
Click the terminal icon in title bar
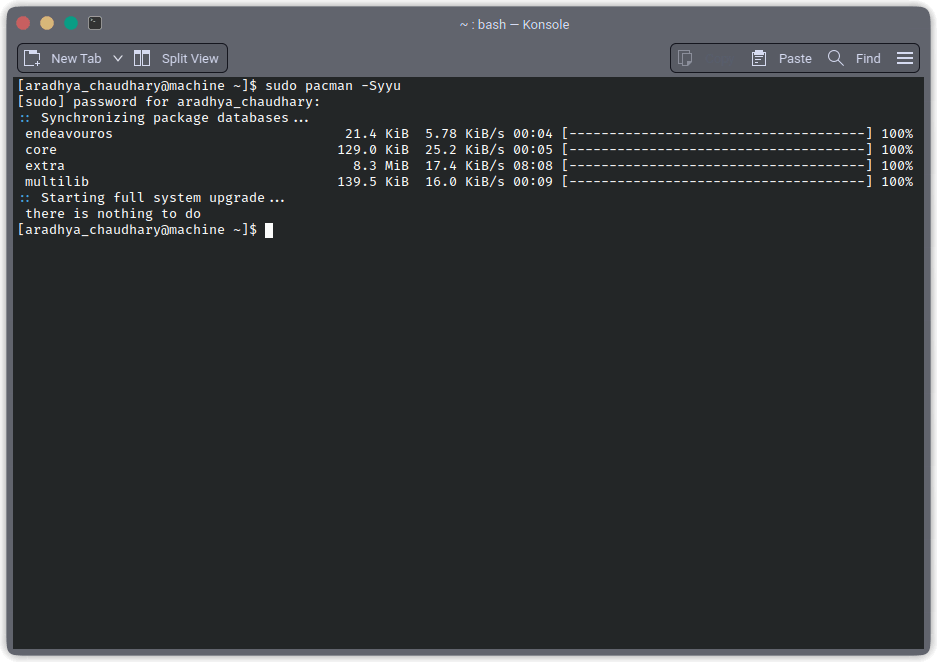[x=95, y=23]
